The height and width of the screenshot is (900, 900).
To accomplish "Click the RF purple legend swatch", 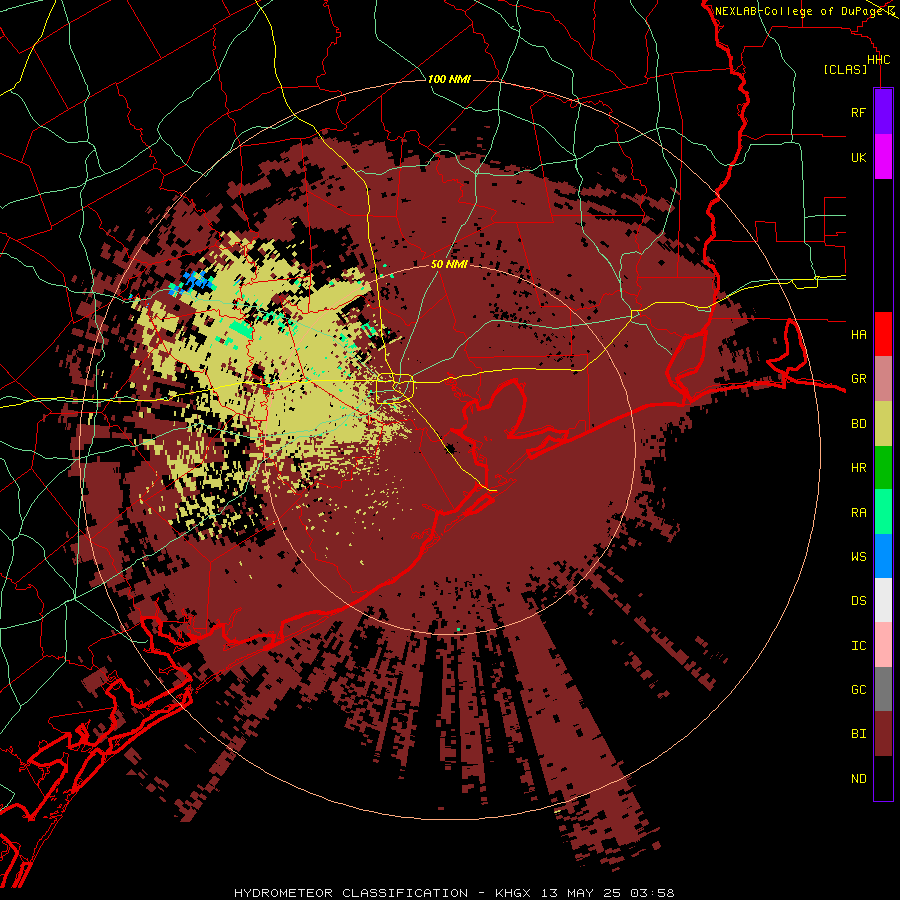I will click(883, 112).
